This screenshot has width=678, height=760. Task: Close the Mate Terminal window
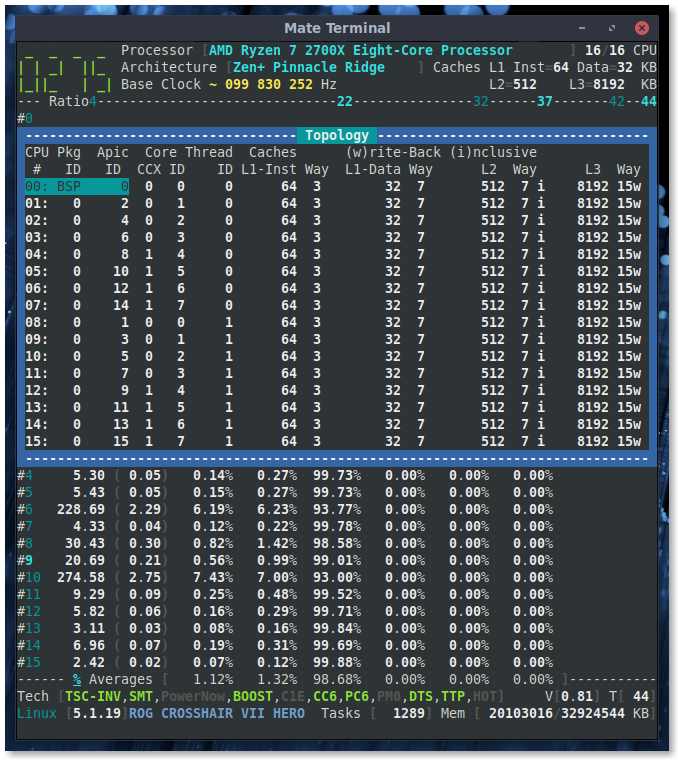click(642, 28)
